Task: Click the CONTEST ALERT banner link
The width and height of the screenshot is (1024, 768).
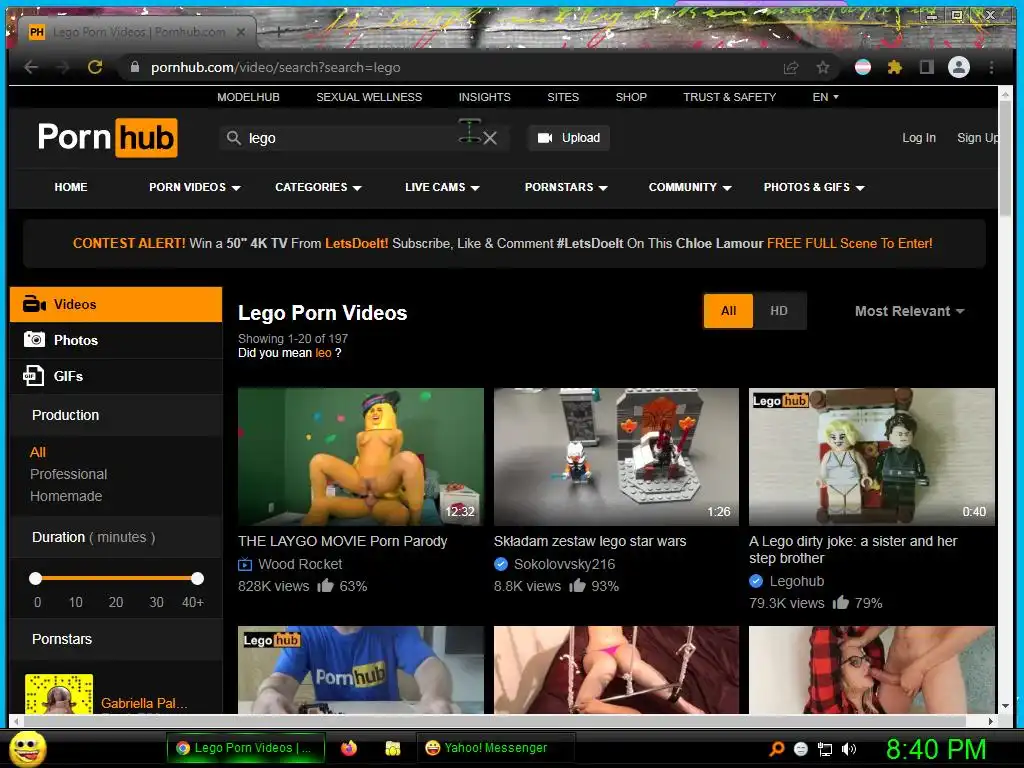Action: tap(503, 244)
